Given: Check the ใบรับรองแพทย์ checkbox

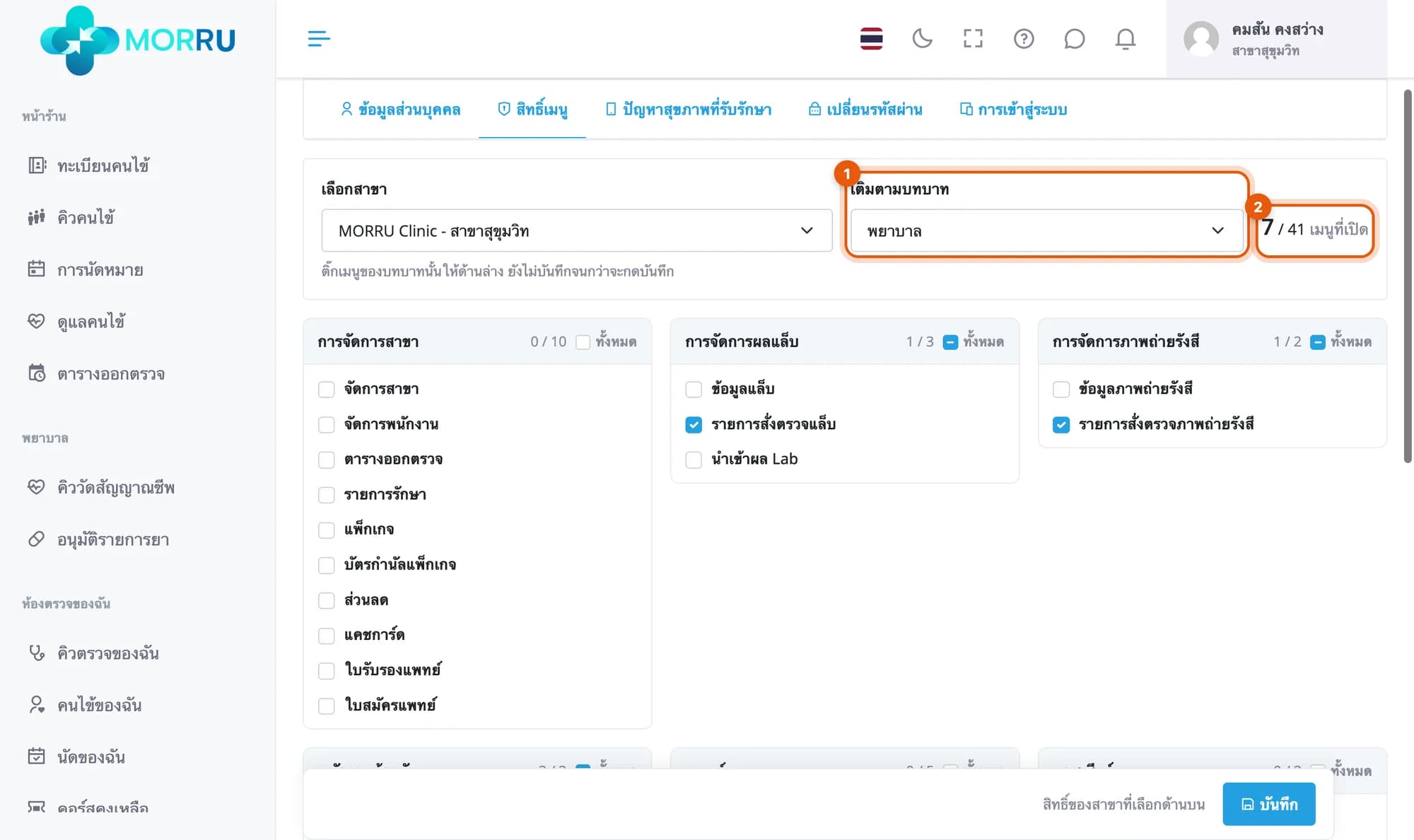Looking at the screenshot, I should coord(326,670).
